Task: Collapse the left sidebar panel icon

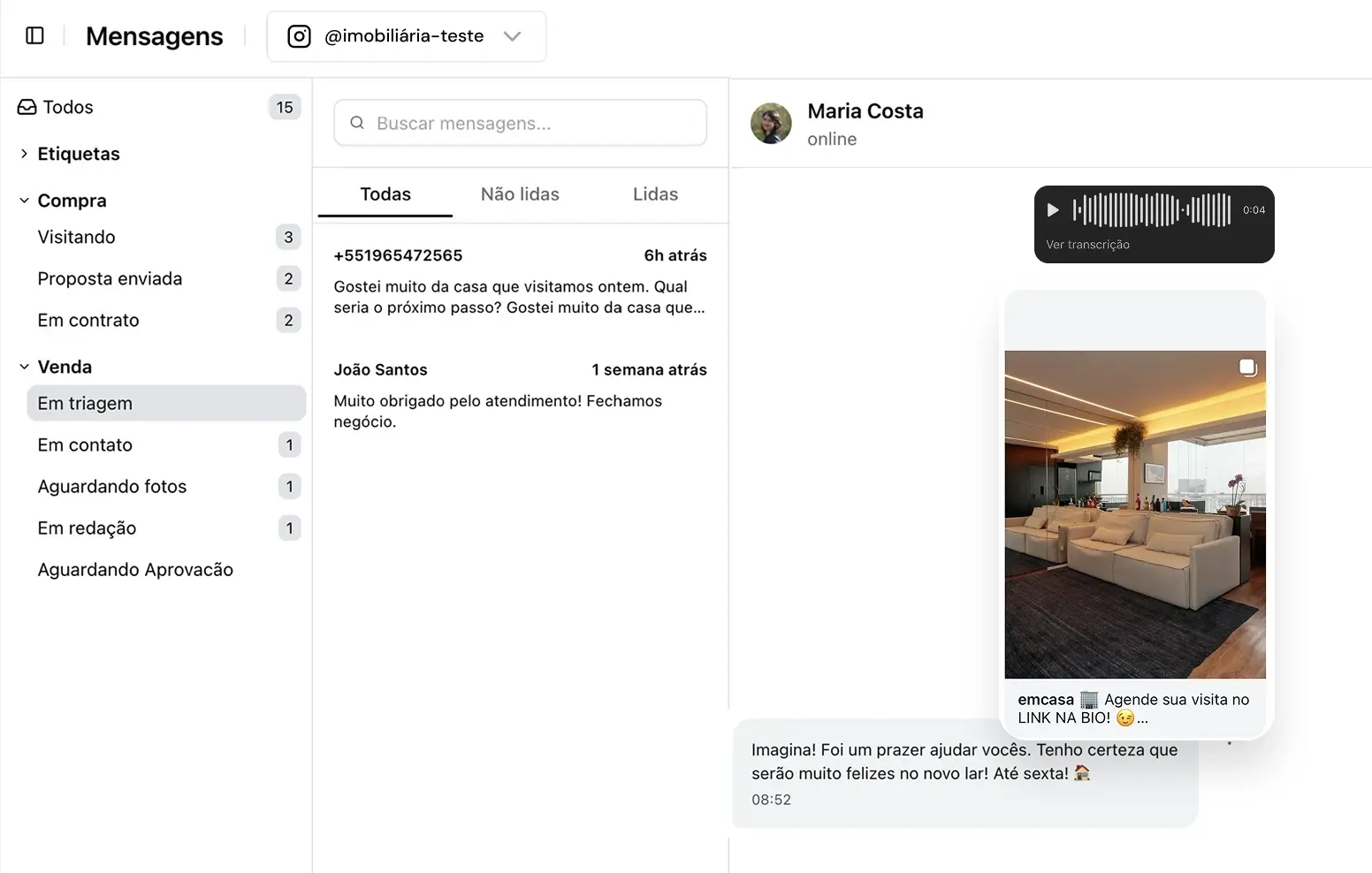Action: pos(34,35)
